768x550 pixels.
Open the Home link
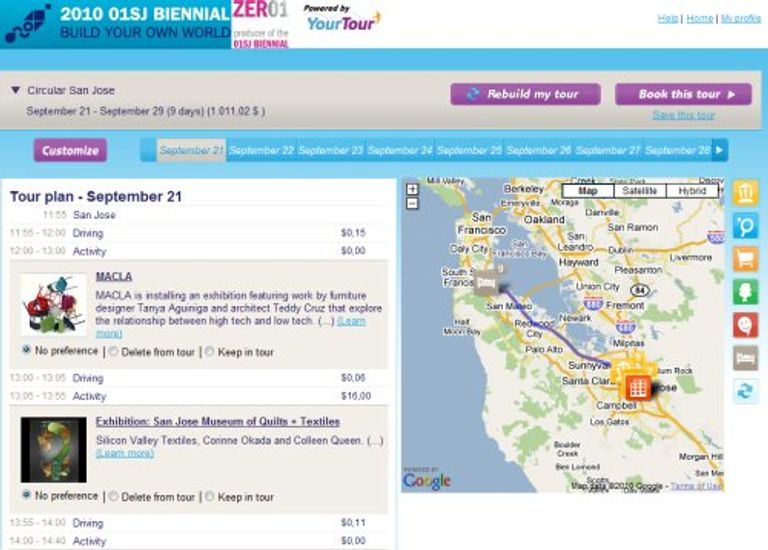699,18
